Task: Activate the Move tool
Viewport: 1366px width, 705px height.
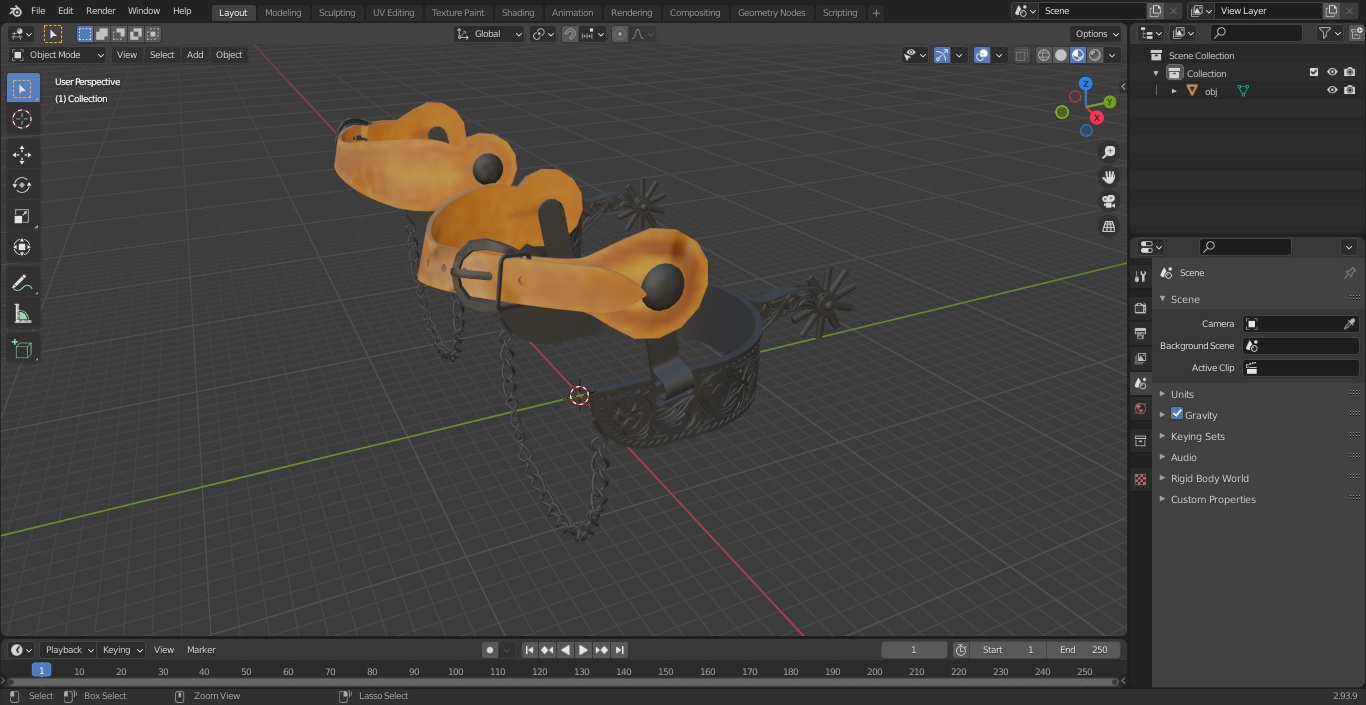Action: pyautogui.click(x=22, y=154)
